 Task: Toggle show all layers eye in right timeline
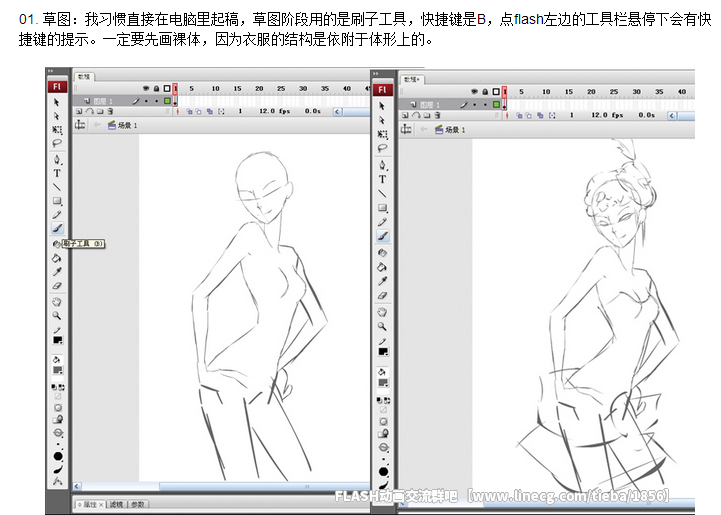tap(475, 92)
